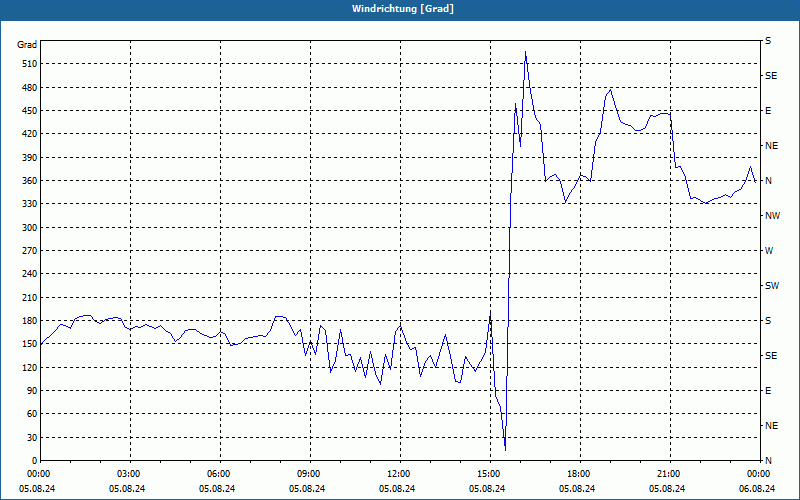Click the 330 y-axis value
This screenshot has width=800, height=500.
tap(29, 204)
